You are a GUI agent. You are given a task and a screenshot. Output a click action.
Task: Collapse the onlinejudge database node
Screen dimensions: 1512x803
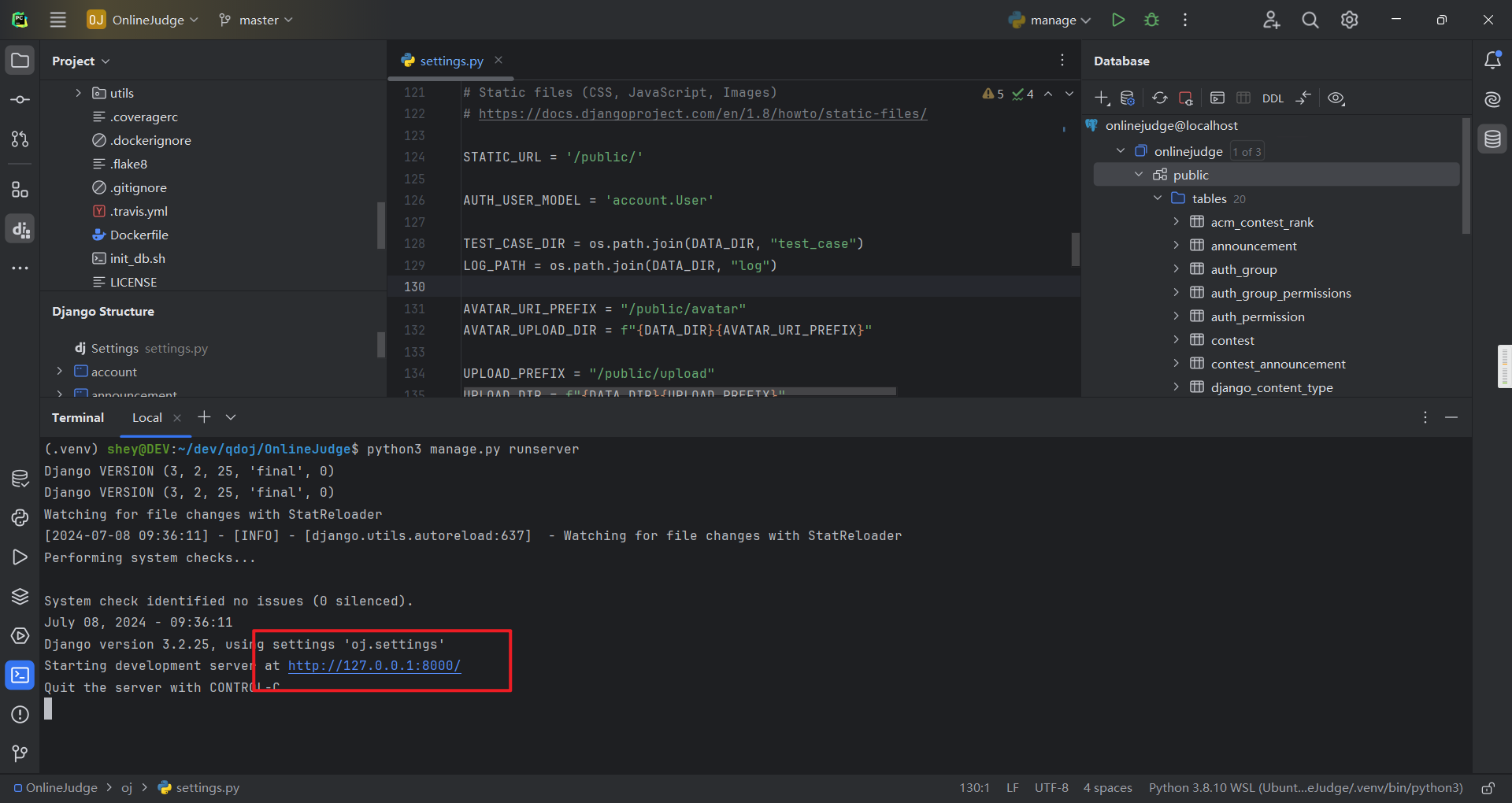[x=1121, y=150]
